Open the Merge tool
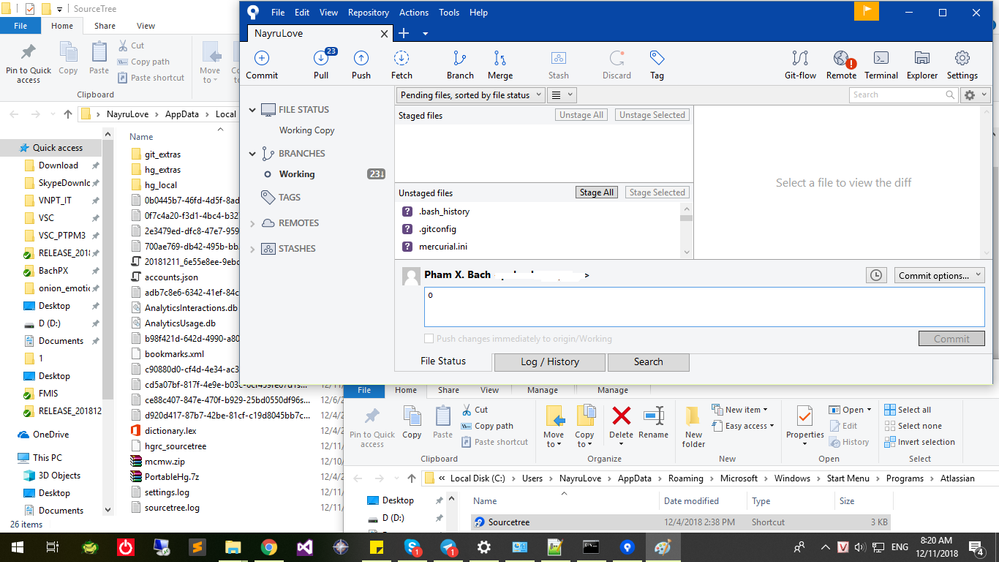The height and width of the screenshot is (562, 999). (500, 65)
